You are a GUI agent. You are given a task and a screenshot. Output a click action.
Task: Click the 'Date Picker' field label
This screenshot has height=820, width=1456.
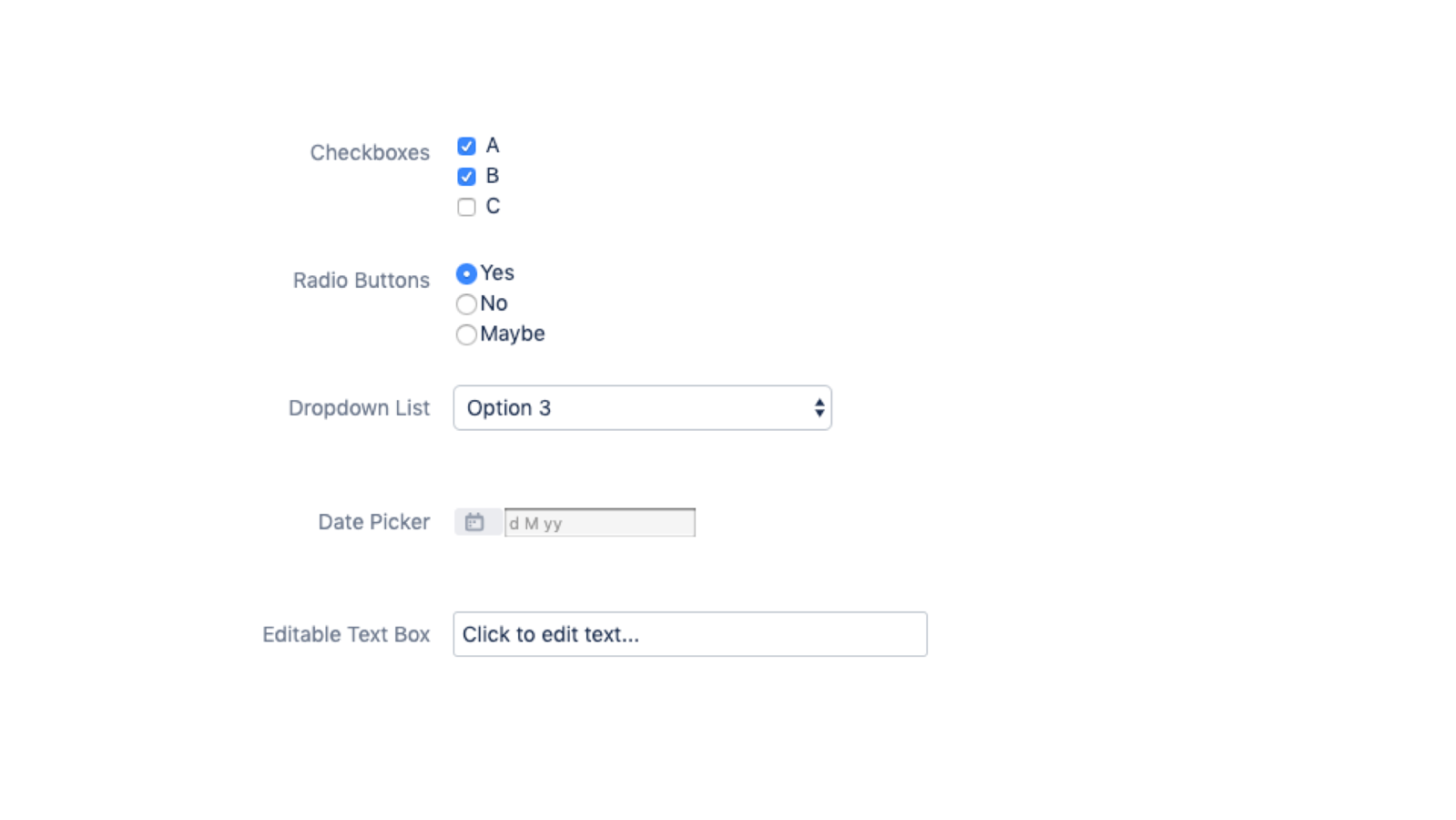click(373, 522)
